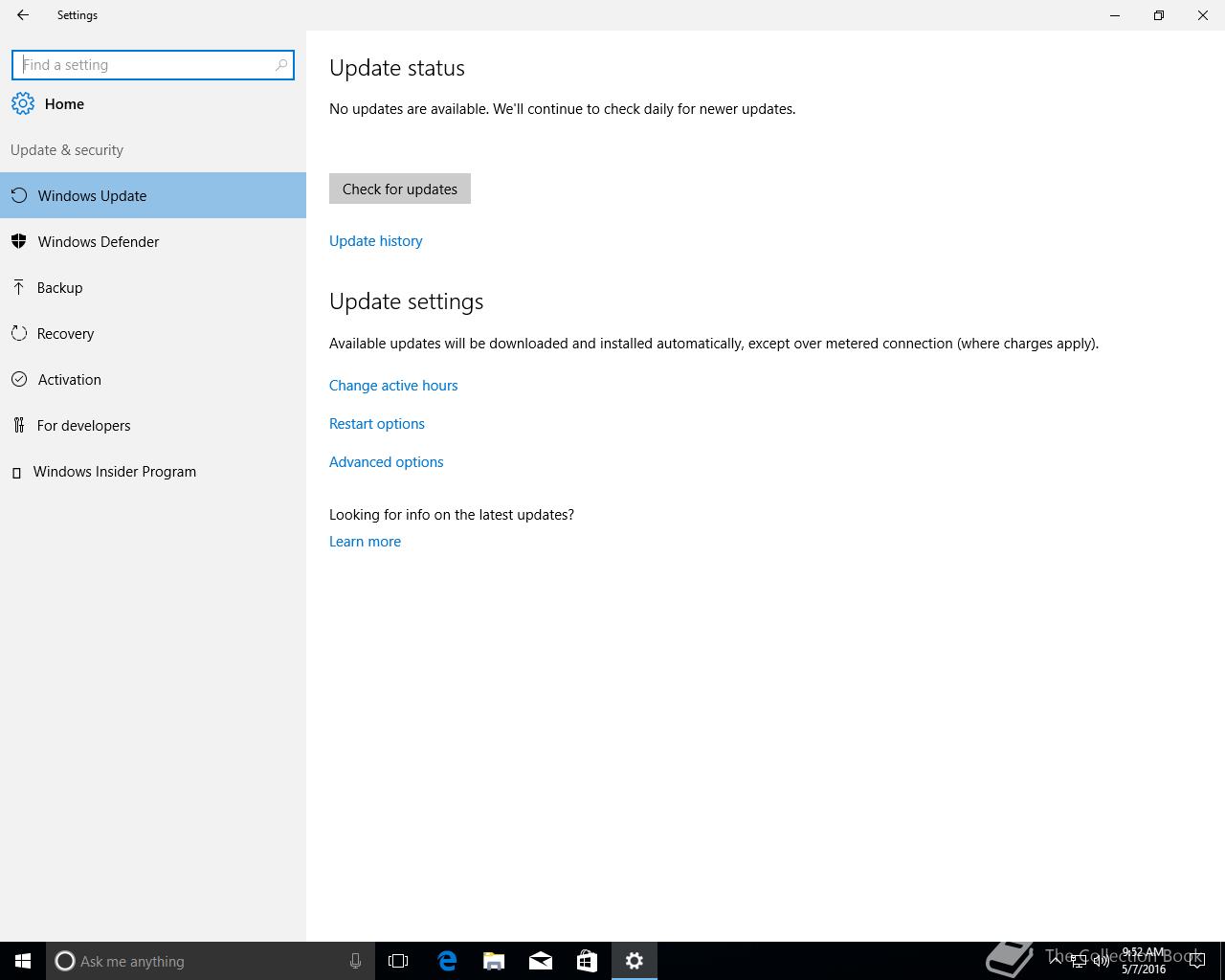
Task: Click the Backup upload arrow icon
Action: pyautogui.click(x=18, y=287)
